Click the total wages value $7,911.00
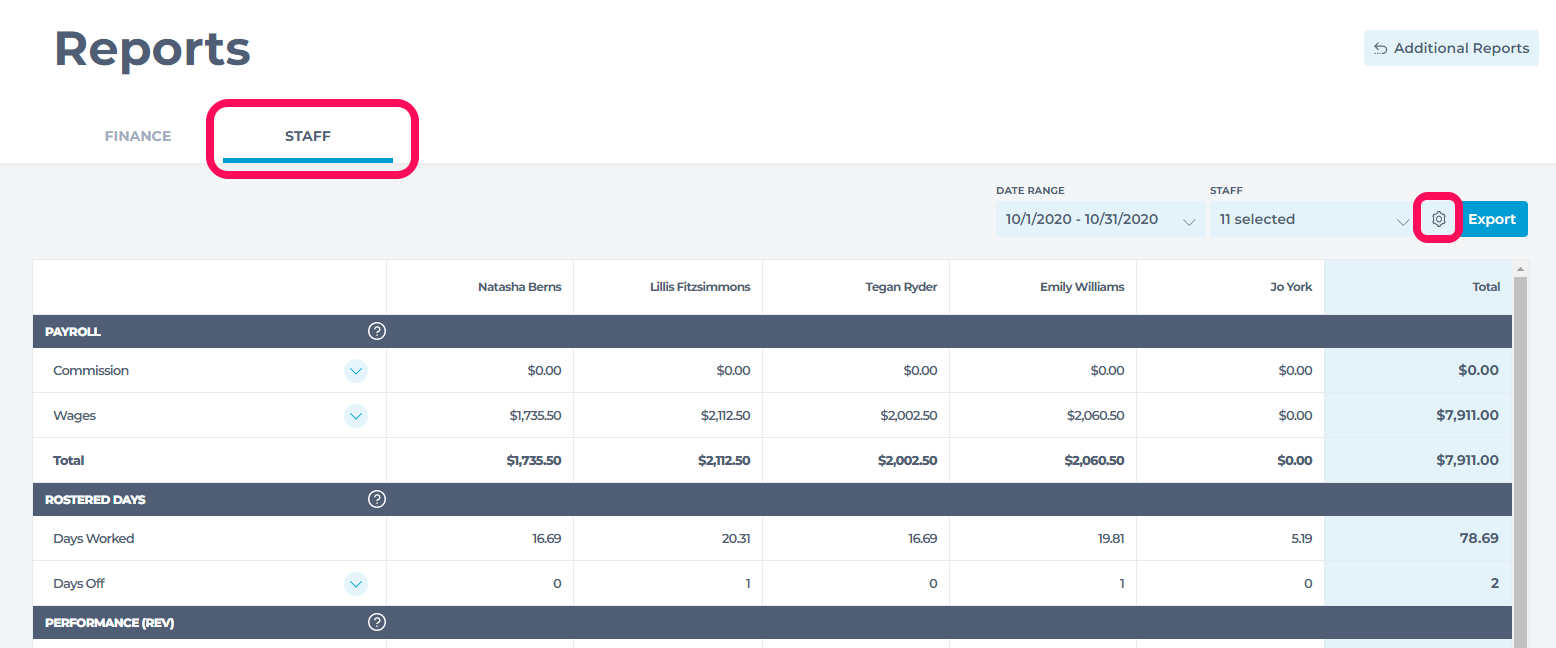Screen dimensions: 1556x648 [1467, 416]
